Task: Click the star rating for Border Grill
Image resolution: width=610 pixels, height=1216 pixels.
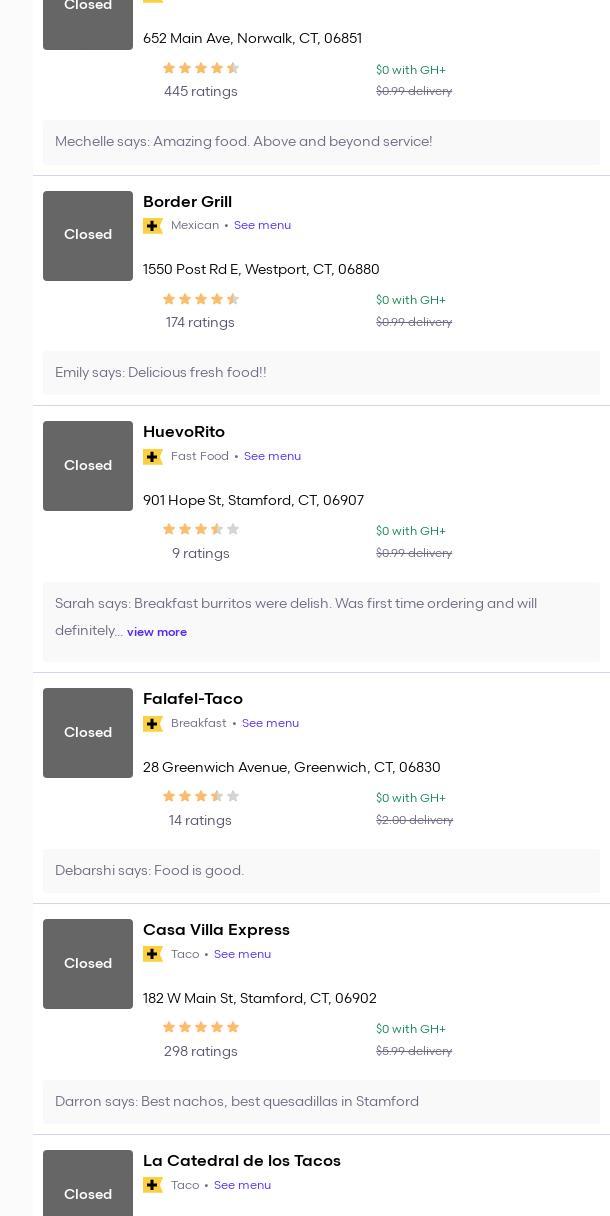Action: [200, 299]
